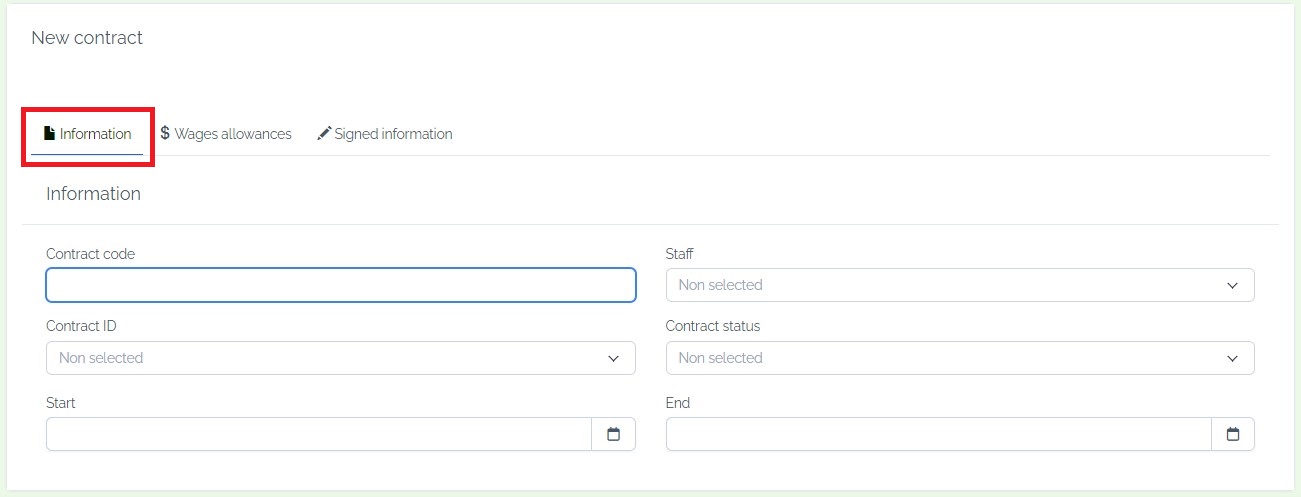
Task: Switch to the Signed information tab
Action: [x=385, y=133]
